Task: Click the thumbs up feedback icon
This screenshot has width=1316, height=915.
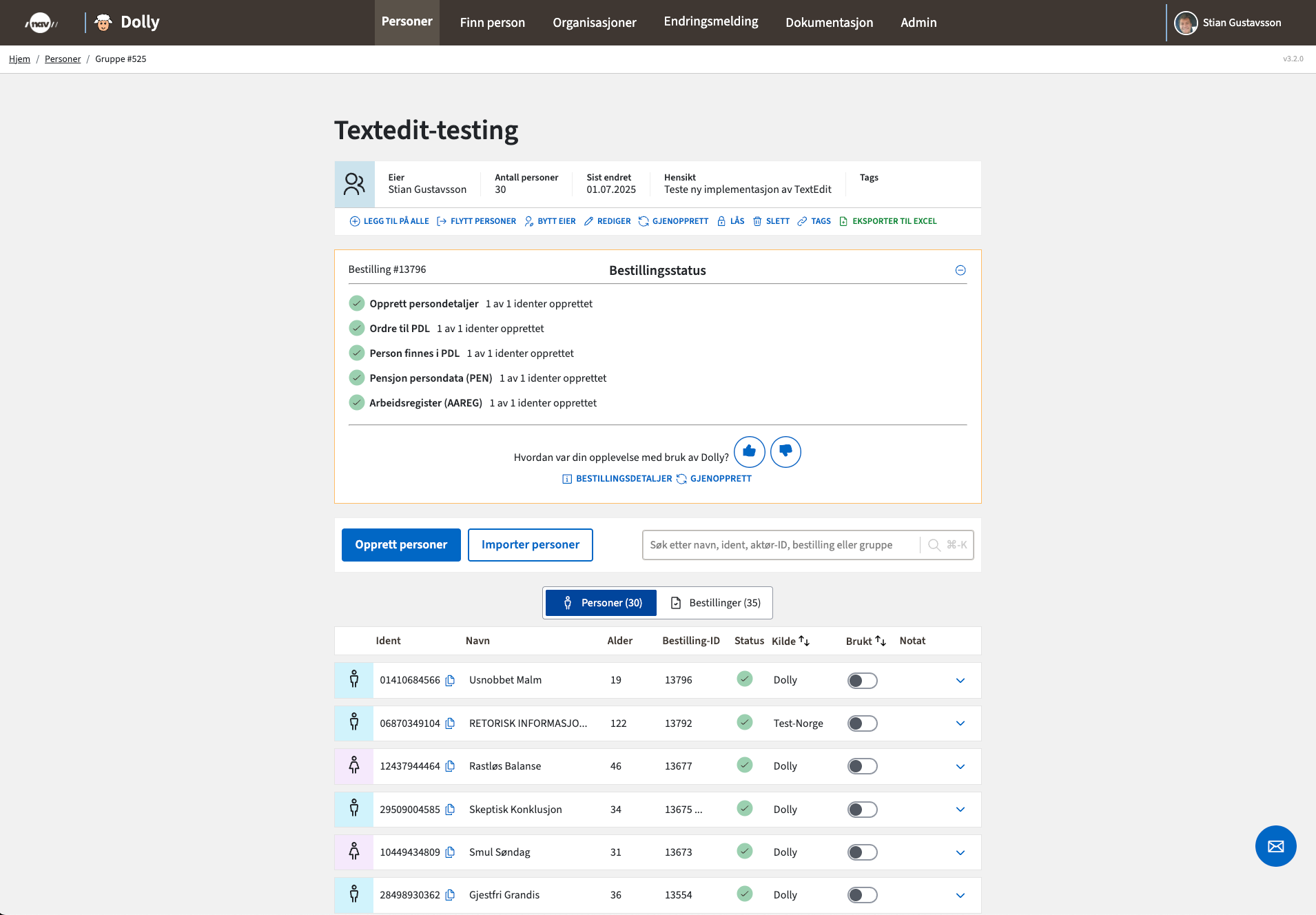Action: 749,452
